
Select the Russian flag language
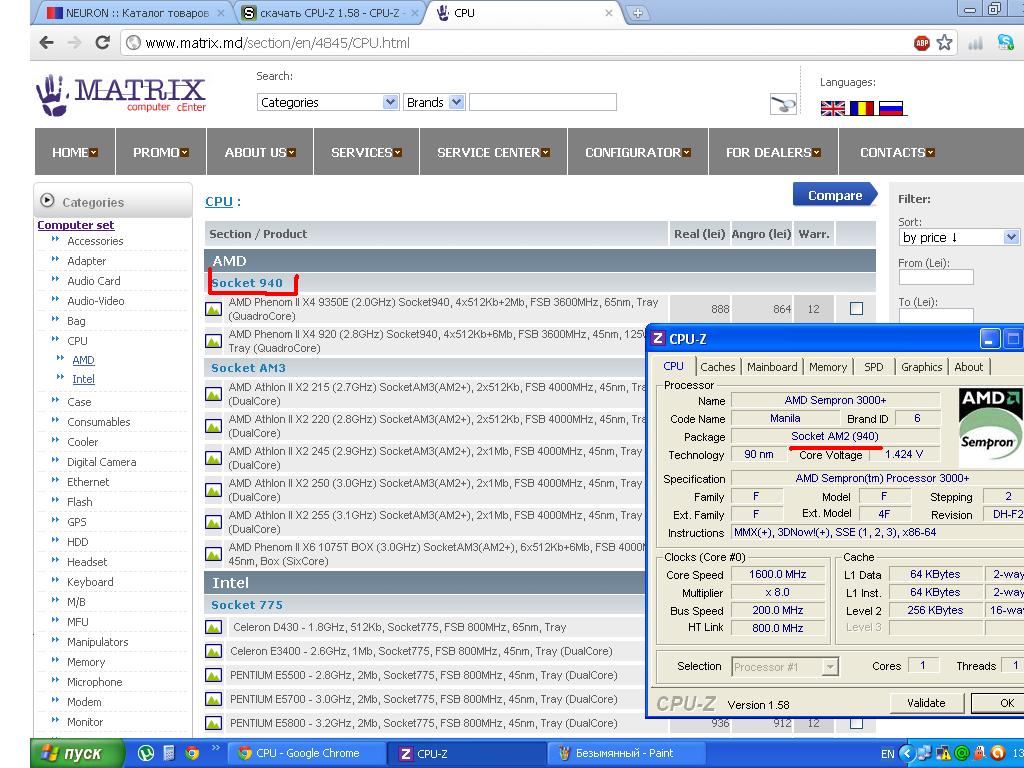[x=891, y=108]
